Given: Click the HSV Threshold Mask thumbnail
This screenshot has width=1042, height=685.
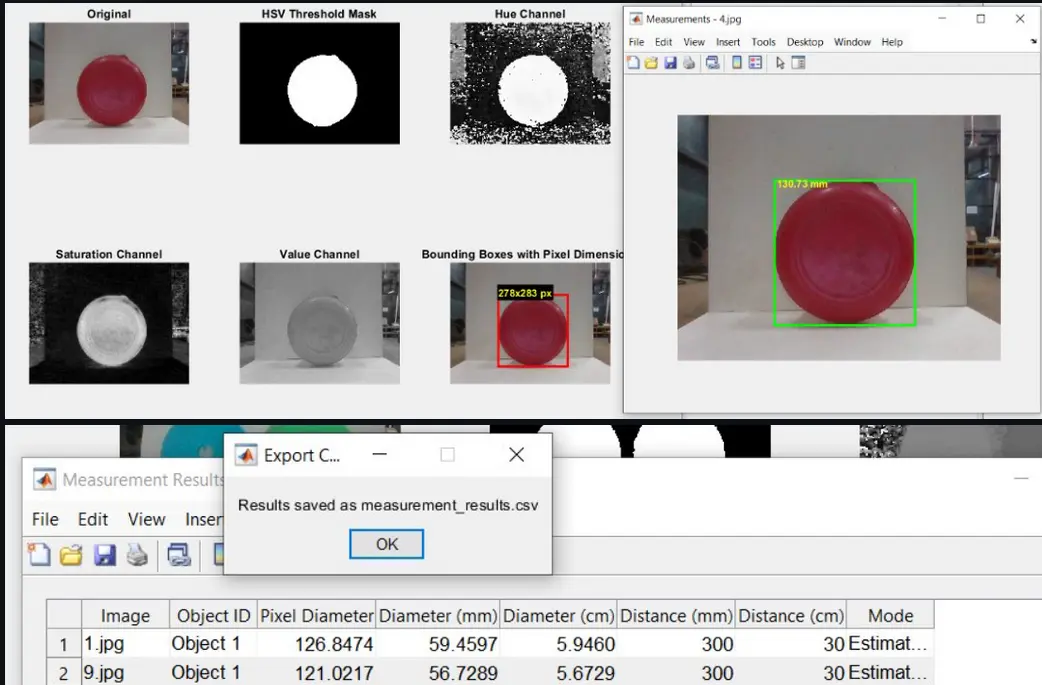Looking at the screenshot, I should (x=318, y=82).
